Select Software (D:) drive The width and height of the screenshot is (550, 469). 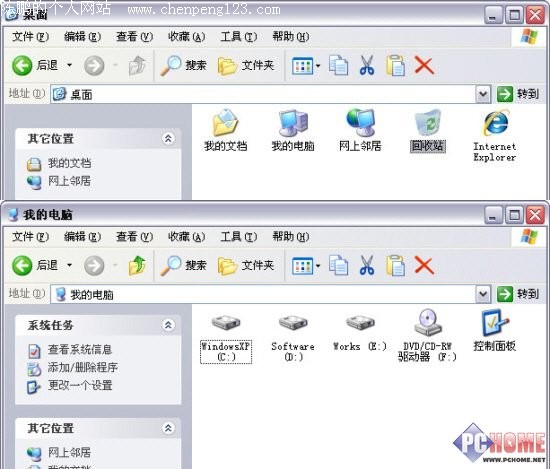click(x=293, y=338)
